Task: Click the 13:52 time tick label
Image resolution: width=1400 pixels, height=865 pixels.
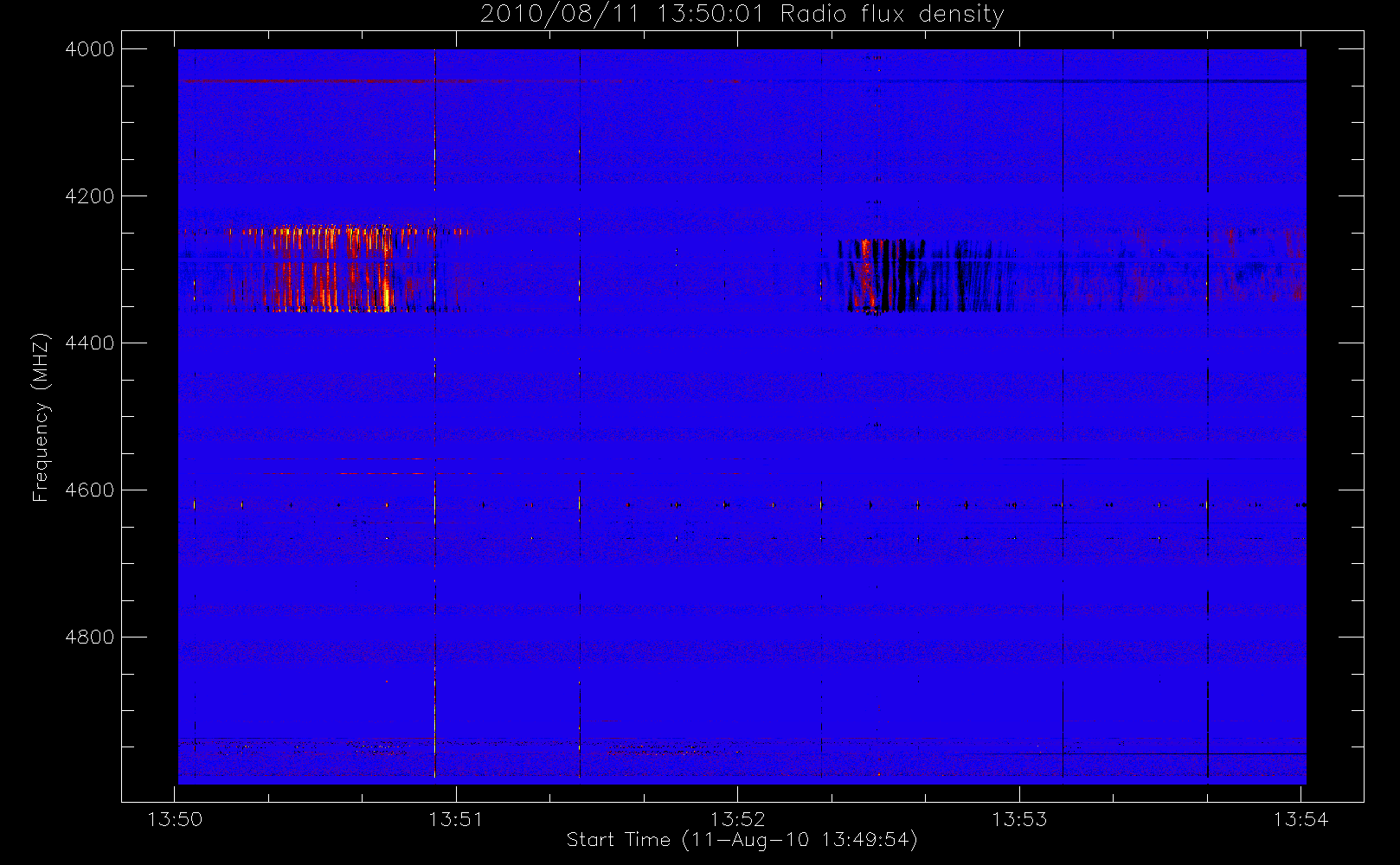Action: [x=737, y=819]
